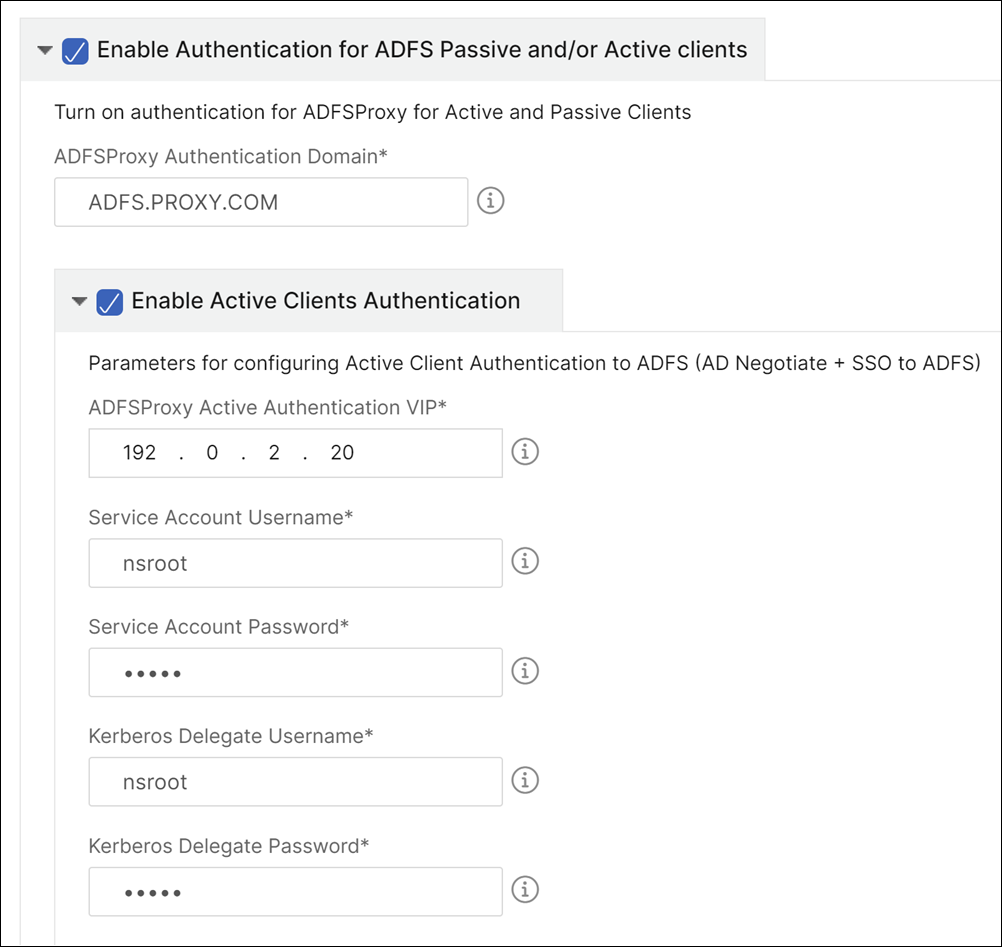
Task: Click the first octet 192 of the VIP
Action: pos(139,452)
